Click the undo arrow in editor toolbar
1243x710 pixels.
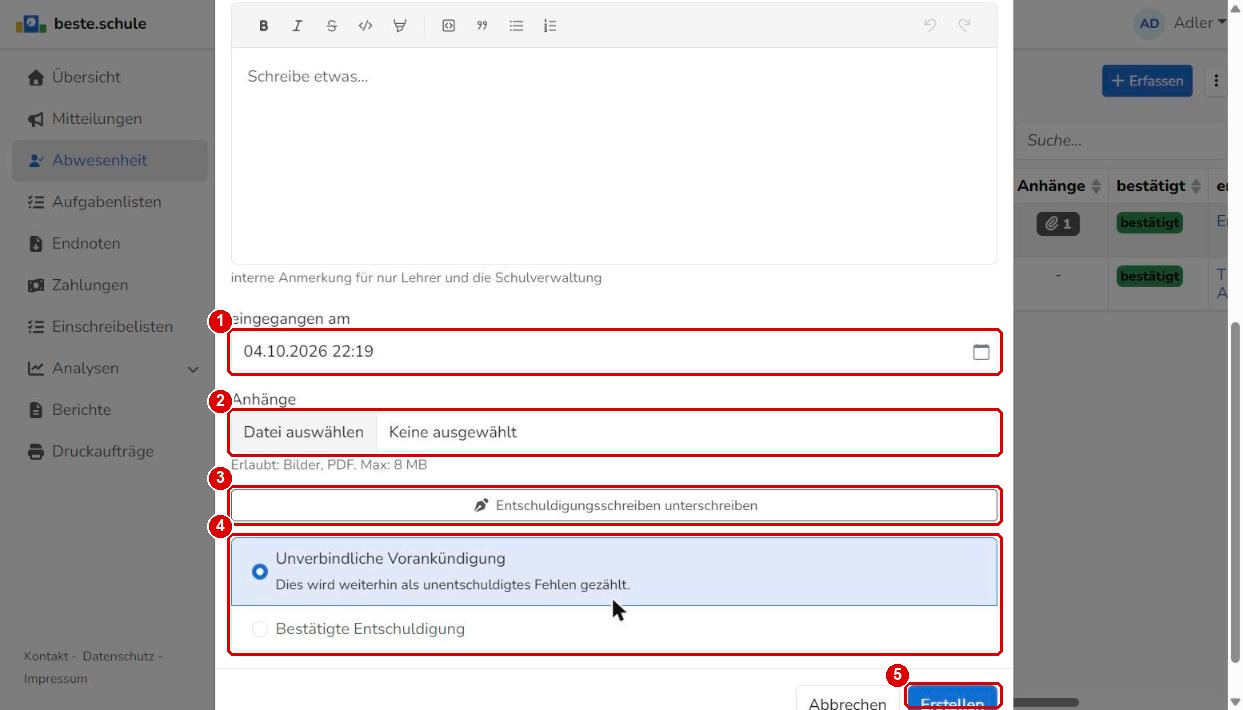(930, 26)
